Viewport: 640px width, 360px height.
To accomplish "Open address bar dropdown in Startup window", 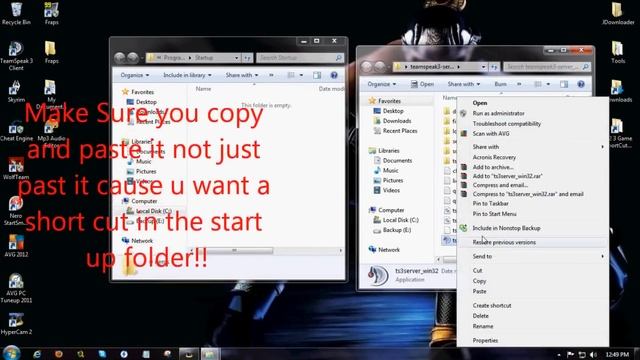I will coord(236,58).
